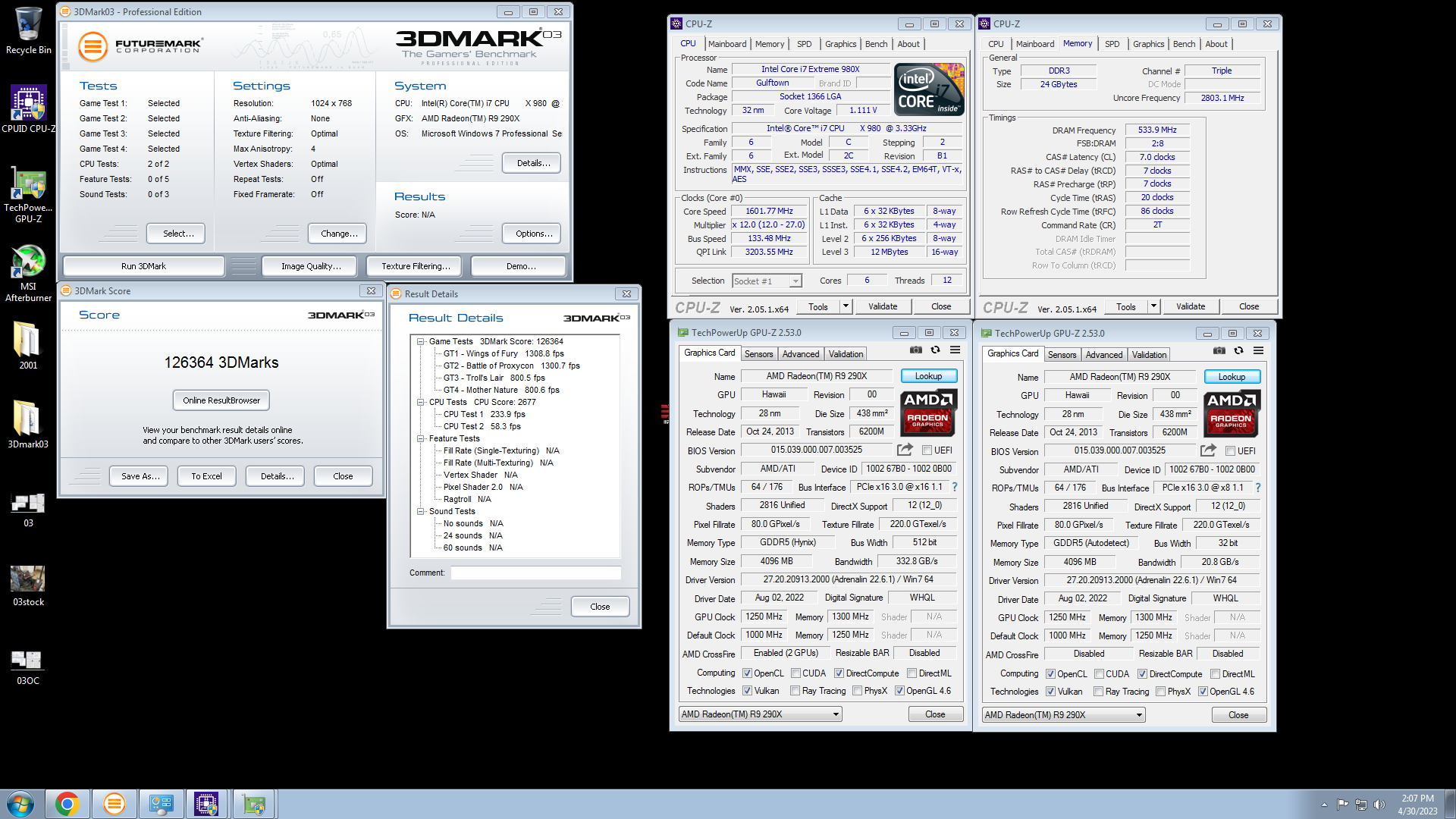Viewport: 1456px width, 819px height.
Task: Collapse the Sound Tests tree node
Action: [420, 511]
